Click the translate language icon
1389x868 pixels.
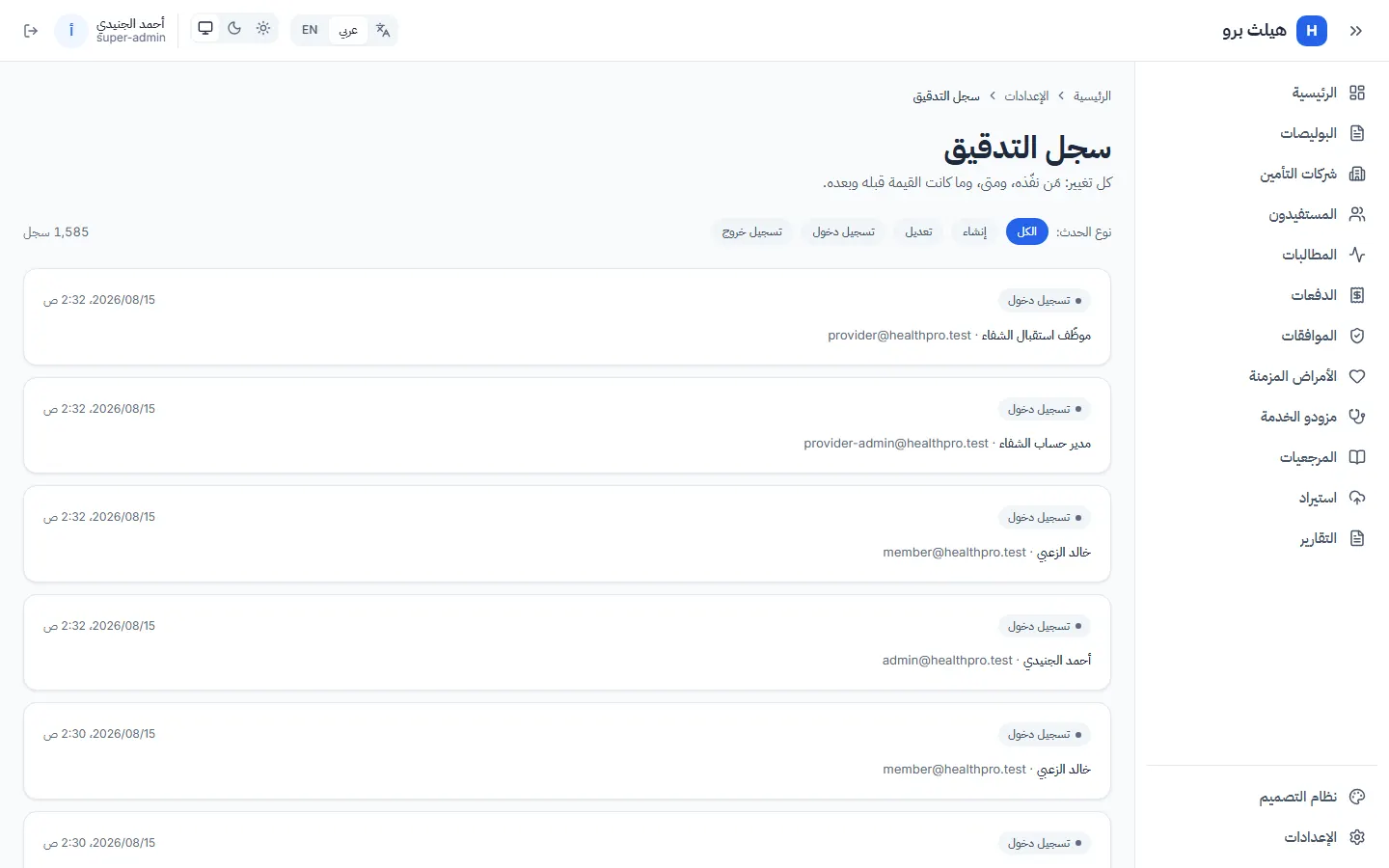[x=383, y=30]
